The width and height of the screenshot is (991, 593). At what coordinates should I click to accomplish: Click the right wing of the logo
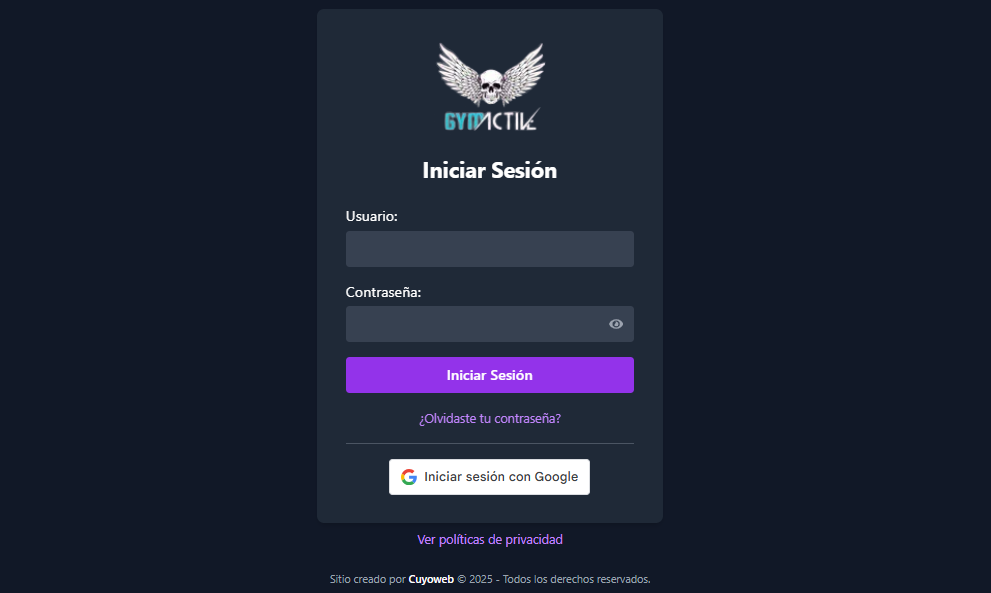coord(524,70)
